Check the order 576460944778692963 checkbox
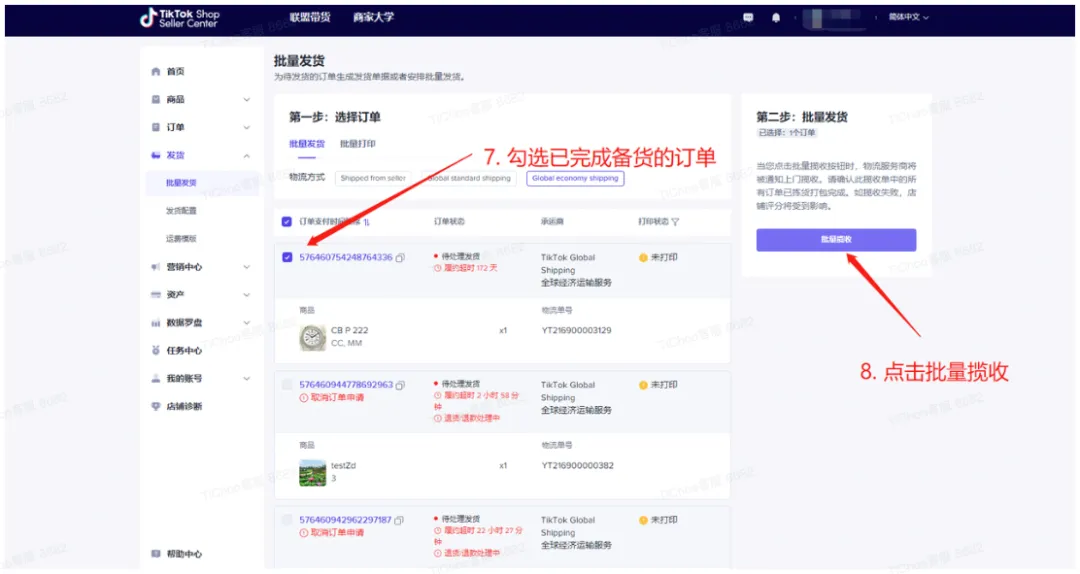The image size is (1080, 574). click(x=287, y=385)
